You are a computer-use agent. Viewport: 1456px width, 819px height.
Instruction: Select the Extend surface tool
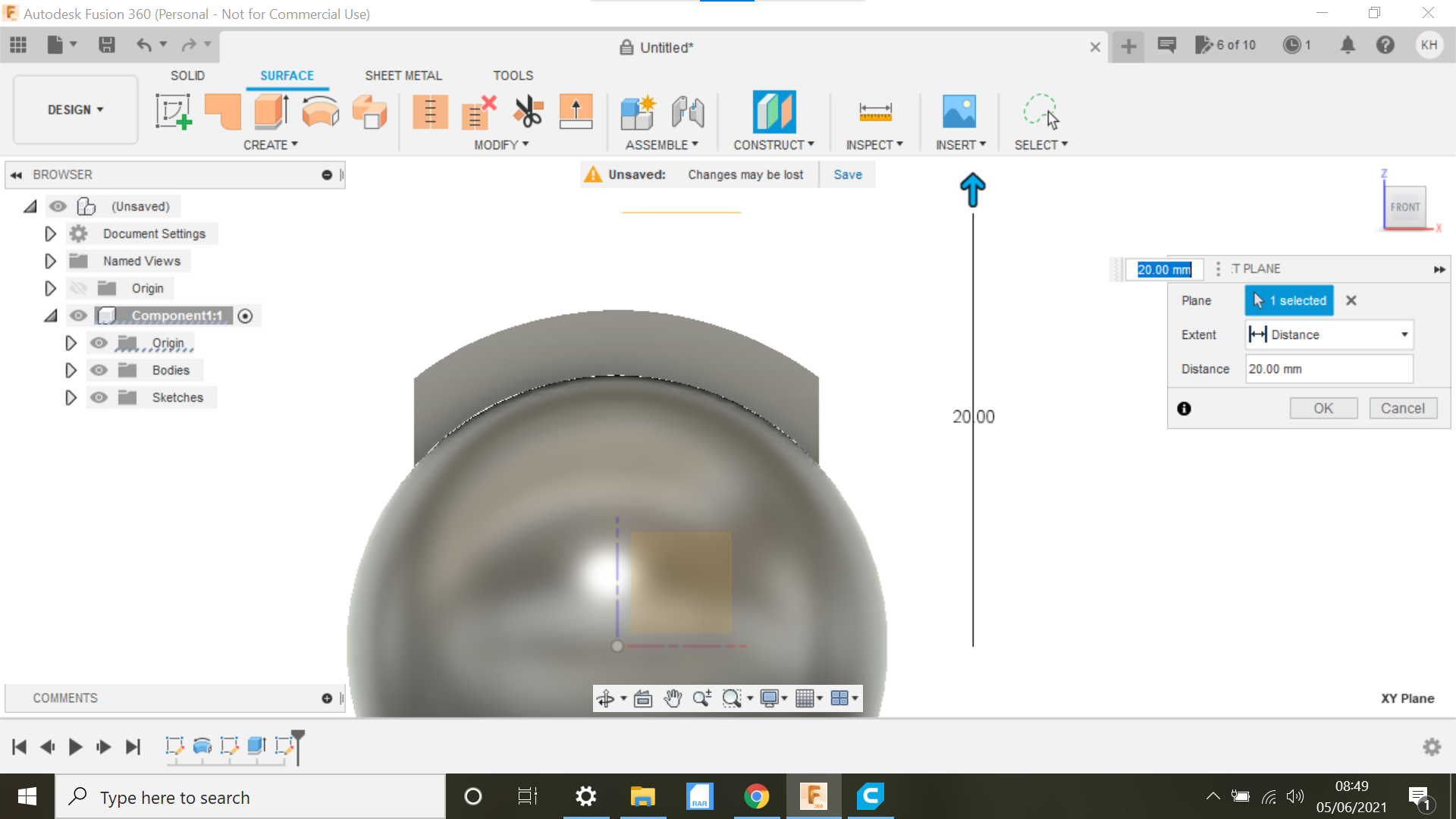[x=576, y=111]
